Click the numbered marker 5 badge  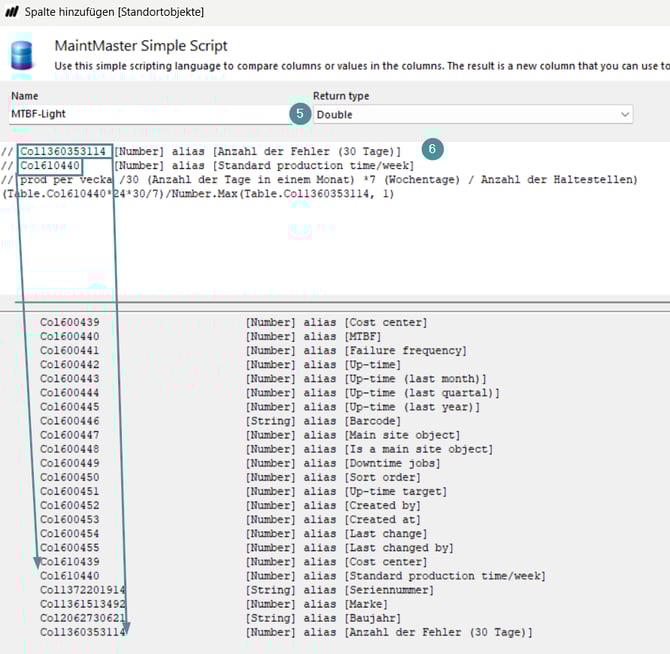[x=299, y=114]
